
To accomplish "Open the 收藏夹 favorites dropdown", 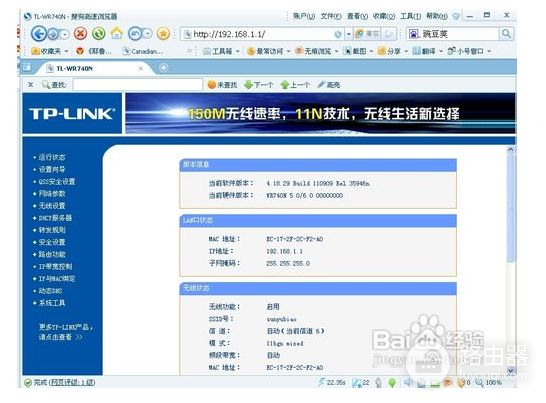I will 50,51.
